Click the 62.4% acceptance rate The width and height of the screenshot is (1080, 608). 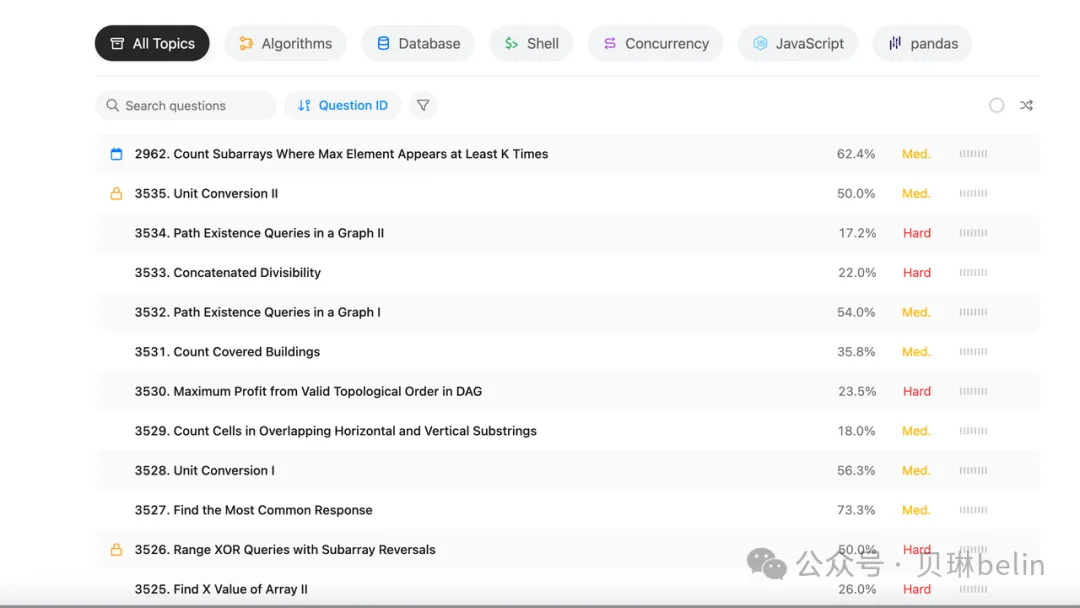(x=856, y=154)
